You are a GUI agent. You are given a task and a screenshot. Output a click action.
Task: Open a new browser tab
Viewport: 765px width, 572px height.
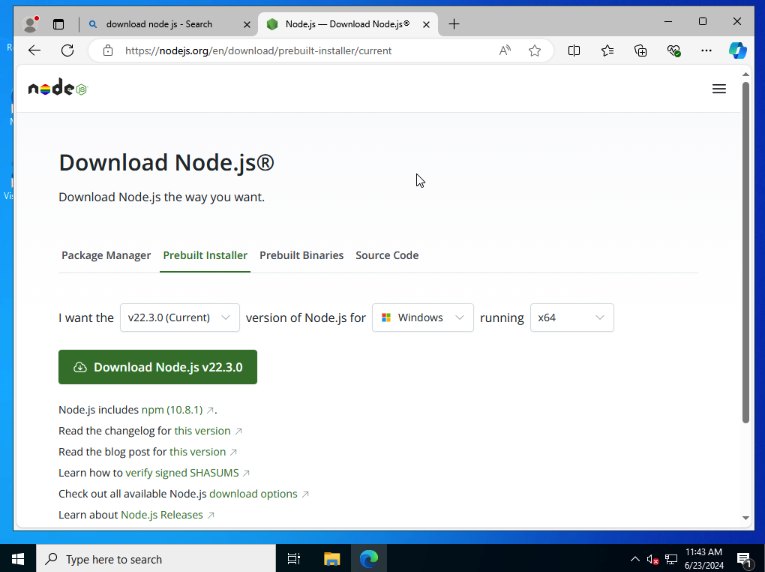pyautogui.click(x=454, y=24)
